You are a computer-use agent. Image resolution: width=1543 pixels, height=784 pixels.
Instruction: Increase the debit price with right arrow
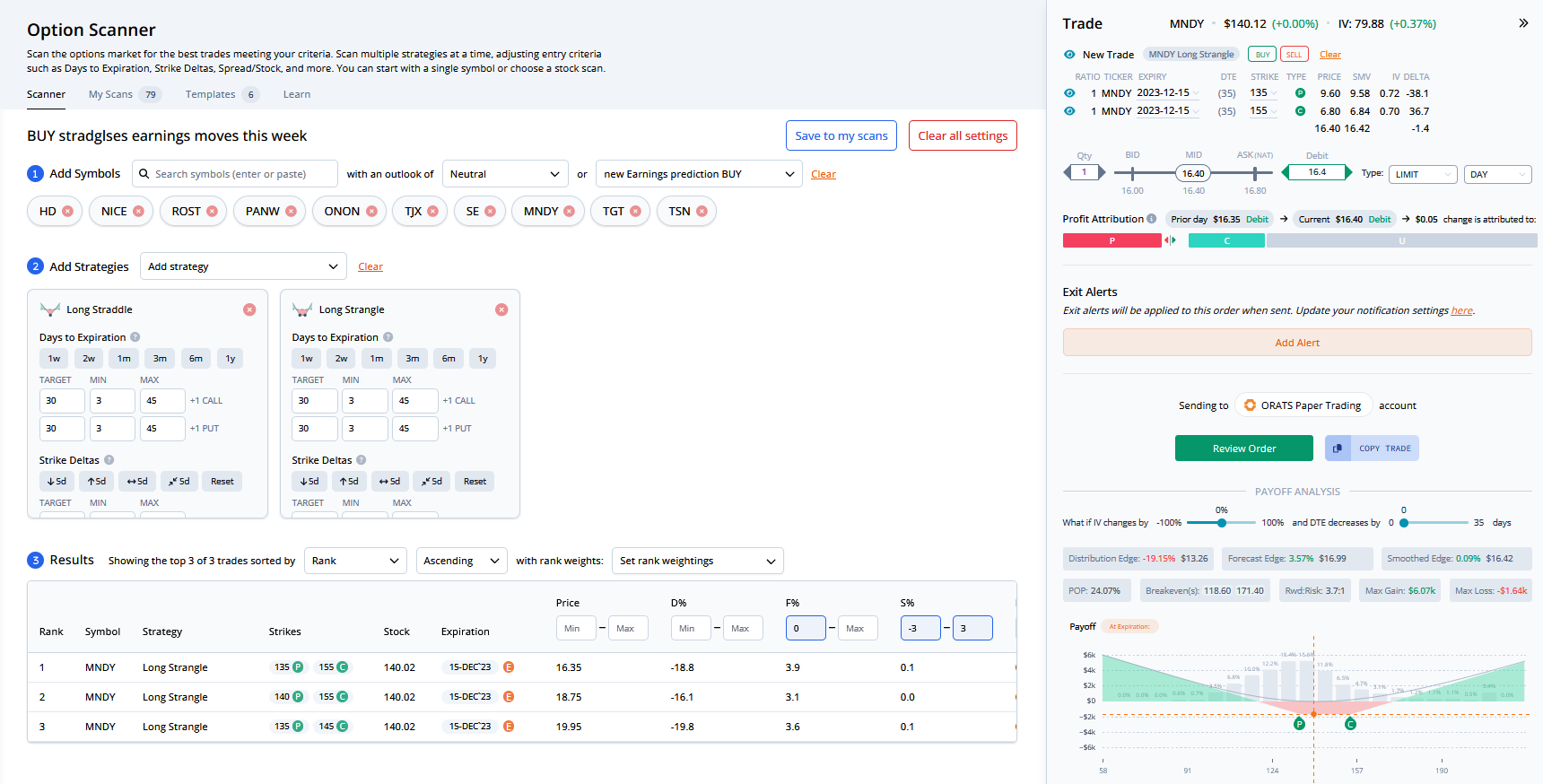coord(1347,172)
